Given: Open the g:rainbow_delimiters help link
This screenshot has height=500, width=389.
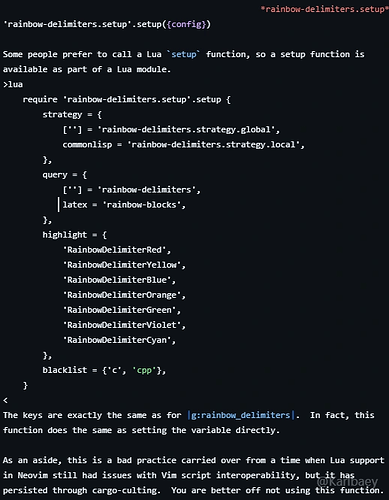Looking at the screenshot, I should [x=241, y=415].
